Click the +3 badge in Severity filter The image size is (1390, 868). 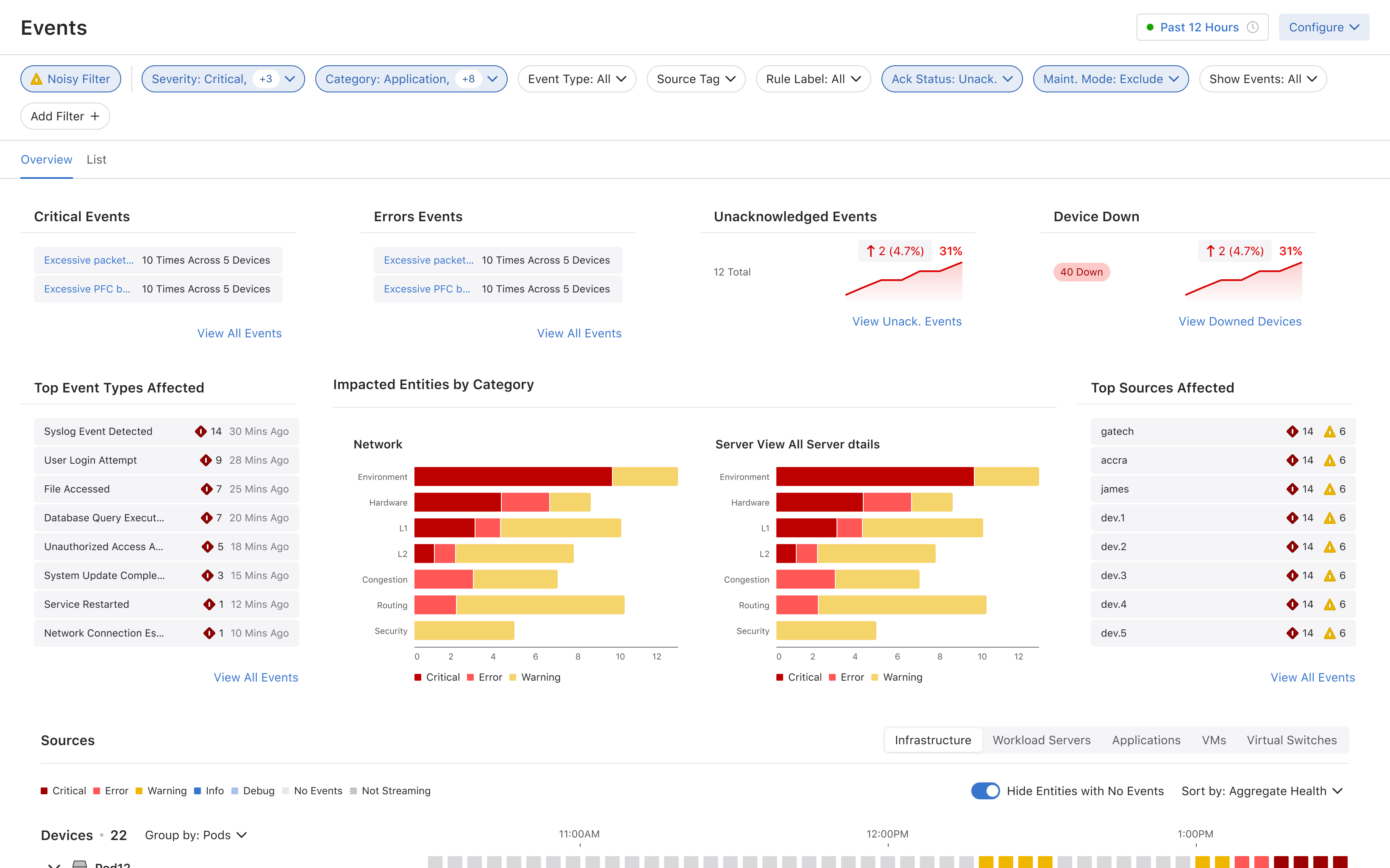(266, 79)
